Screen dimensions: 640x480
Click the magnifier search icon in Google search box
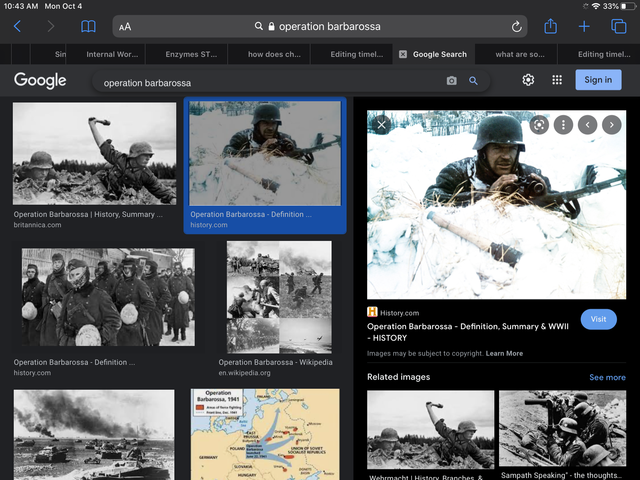(x=473, y=81)
